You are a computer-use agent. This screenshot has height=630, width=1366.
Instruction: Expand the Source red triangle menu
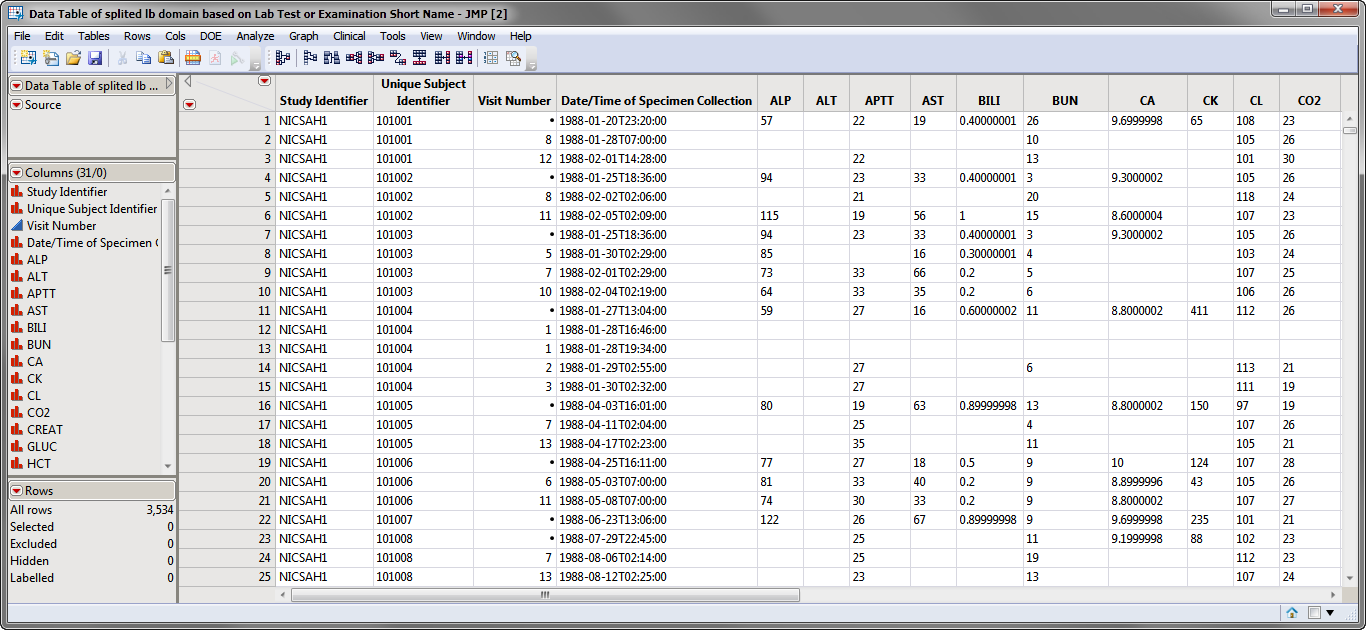point(17,105)
